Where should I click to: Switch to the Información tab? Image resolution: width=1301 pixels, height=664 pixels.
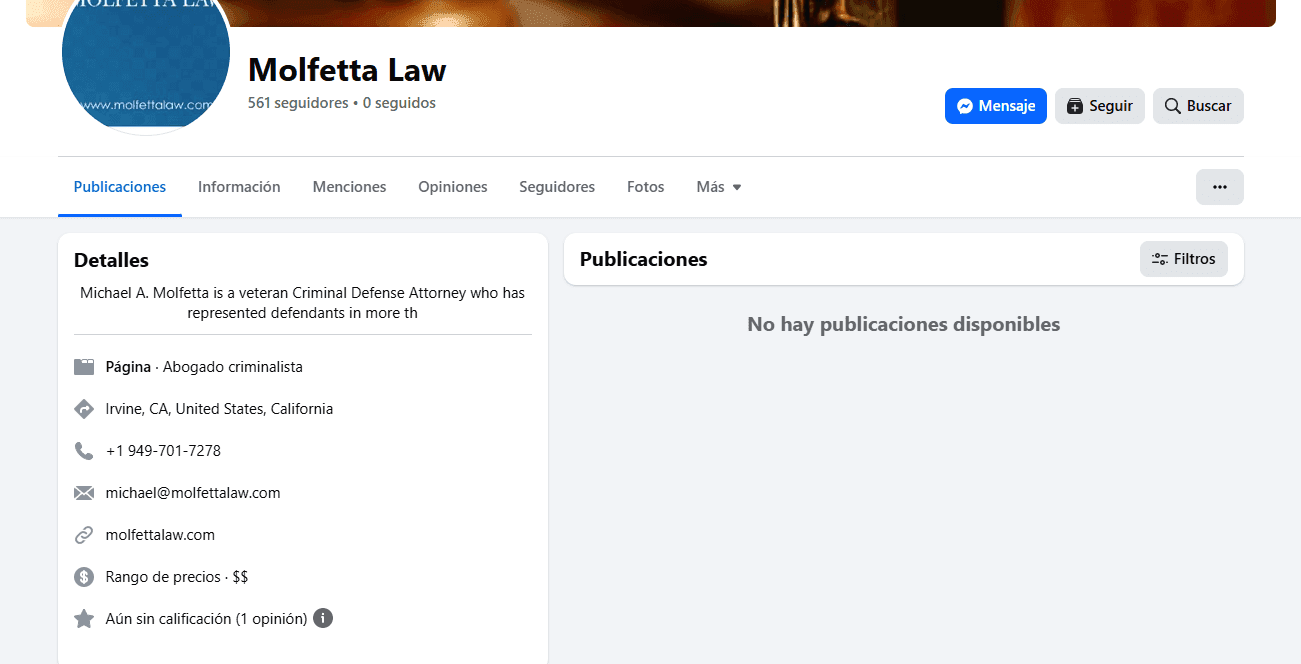point(239,187)
